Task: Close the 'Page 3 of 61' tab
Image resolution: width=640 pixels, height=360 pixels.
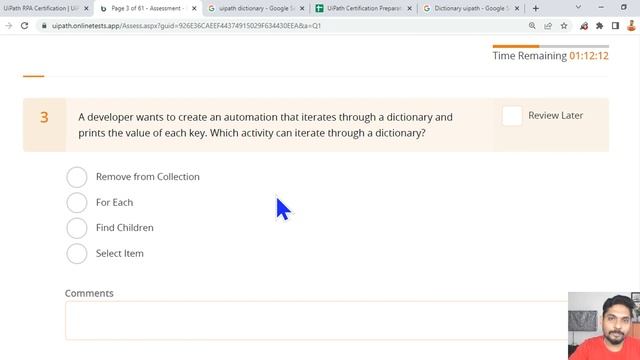Action: (x=194, y=8)
